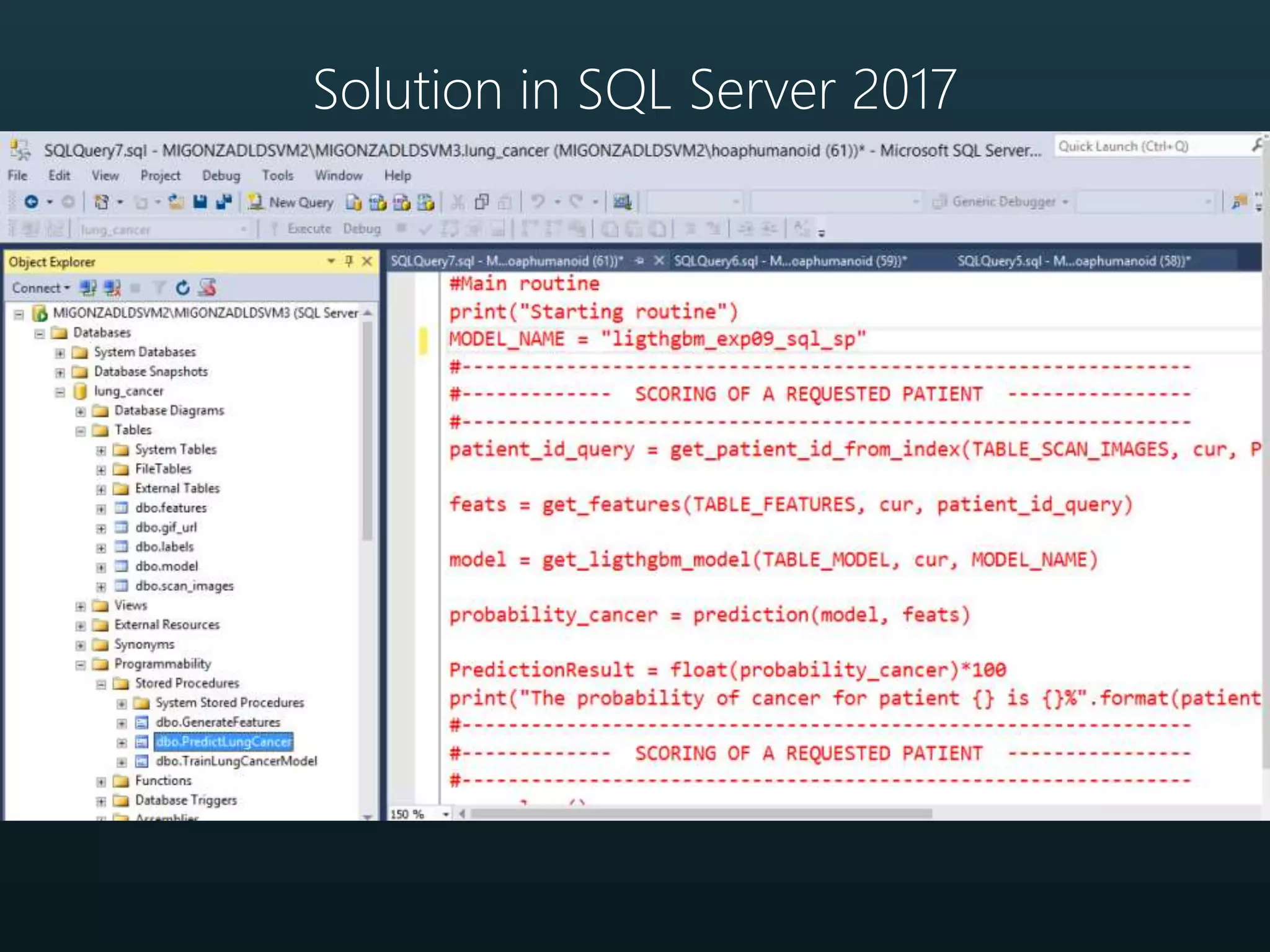This screenshot has height=952, width=1270.
Task: Switch to the SQLQuery6.sql tab
Action: point(791,262)
